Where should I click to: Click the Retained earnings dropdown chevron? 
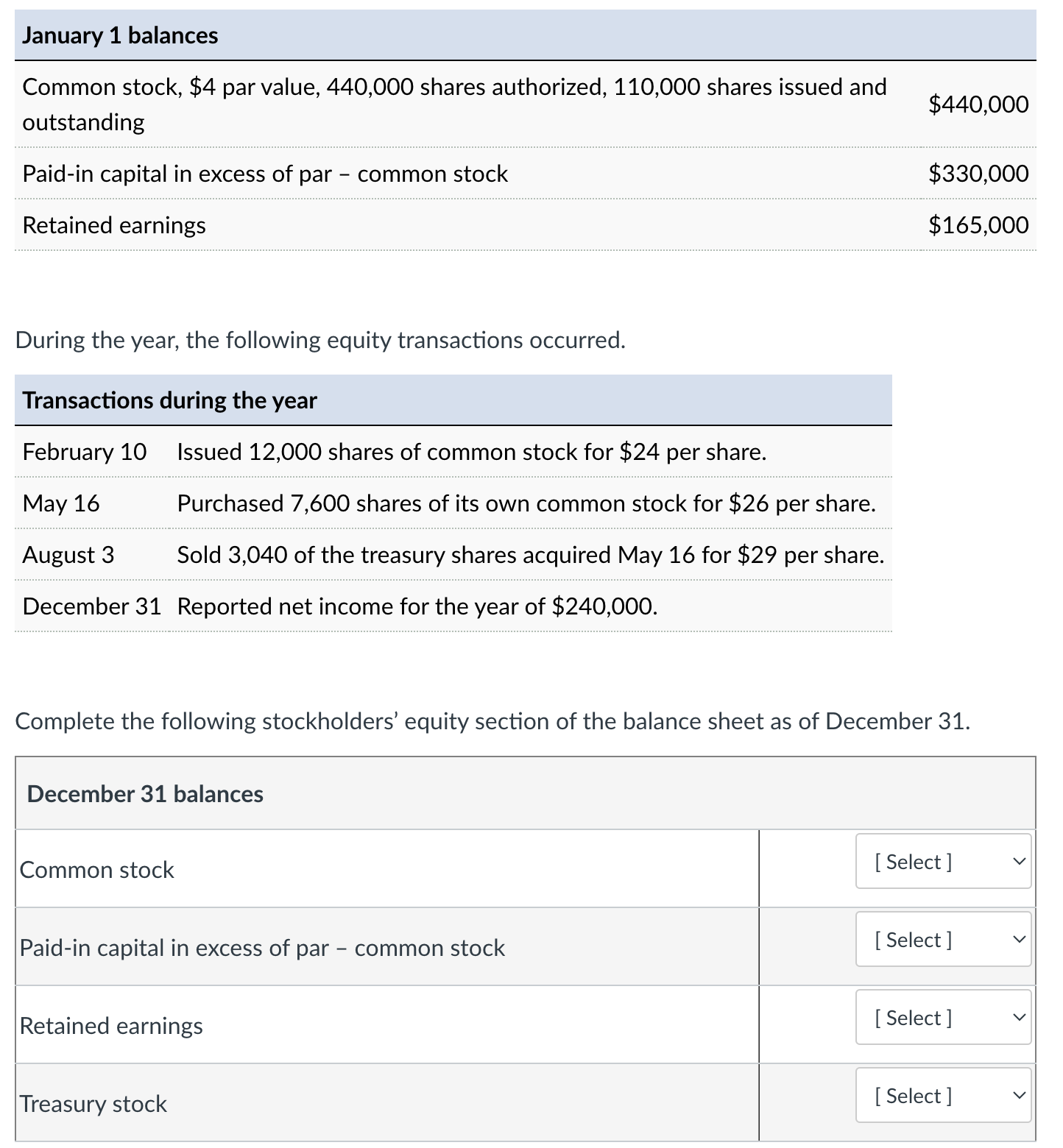pyautogui.click(x=1019, y=1018)
